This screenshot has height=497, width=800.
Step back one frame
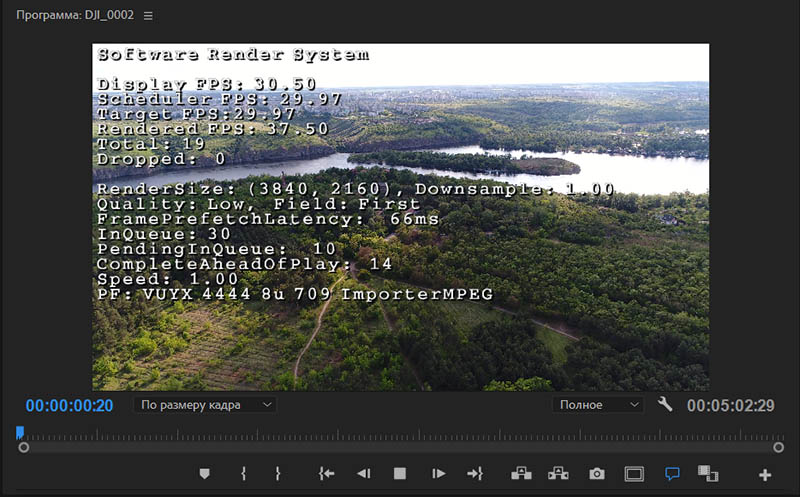coord(364,474)
